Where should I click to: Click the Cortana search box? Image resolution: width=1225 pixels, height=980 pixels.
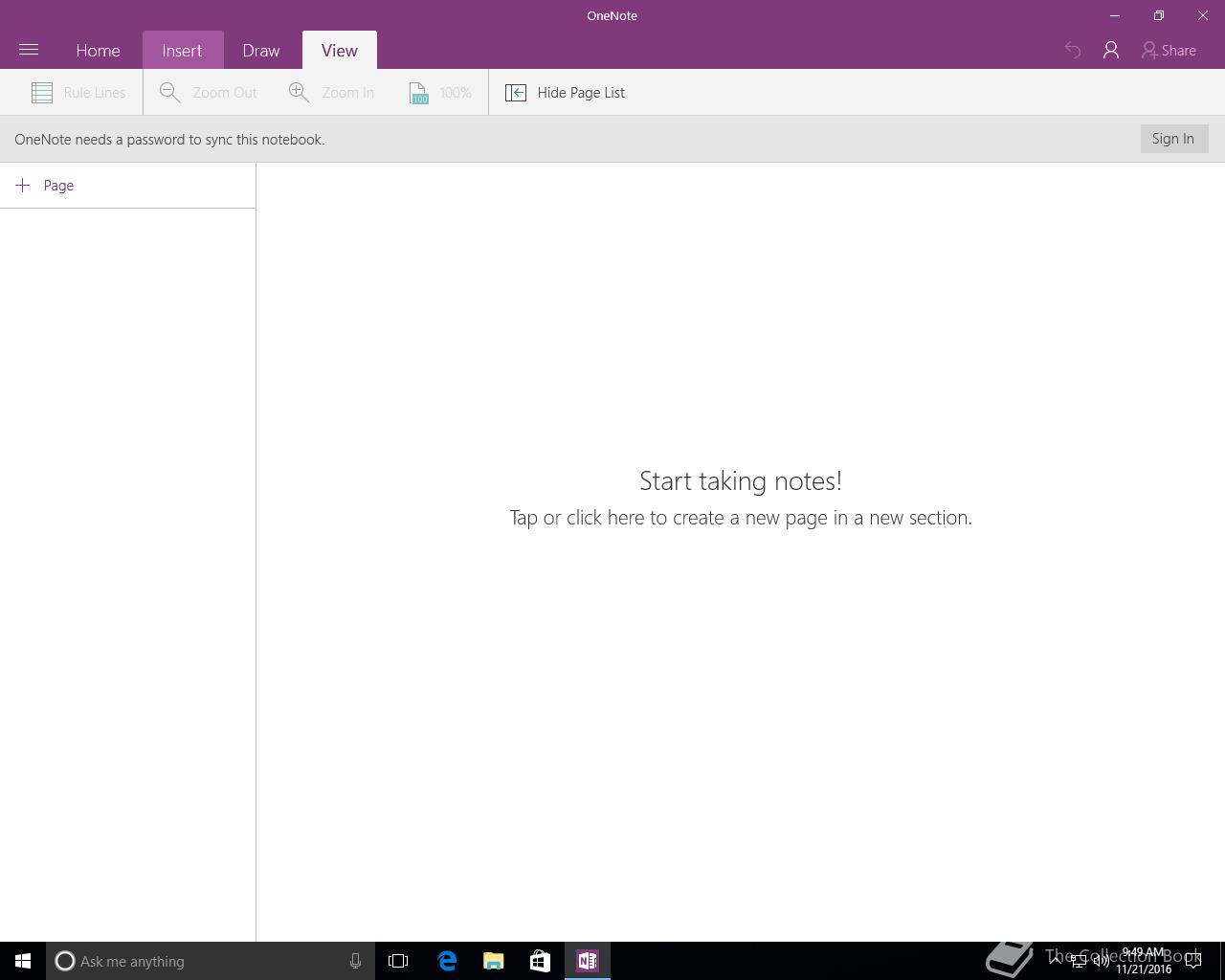[x=211, y=961]
